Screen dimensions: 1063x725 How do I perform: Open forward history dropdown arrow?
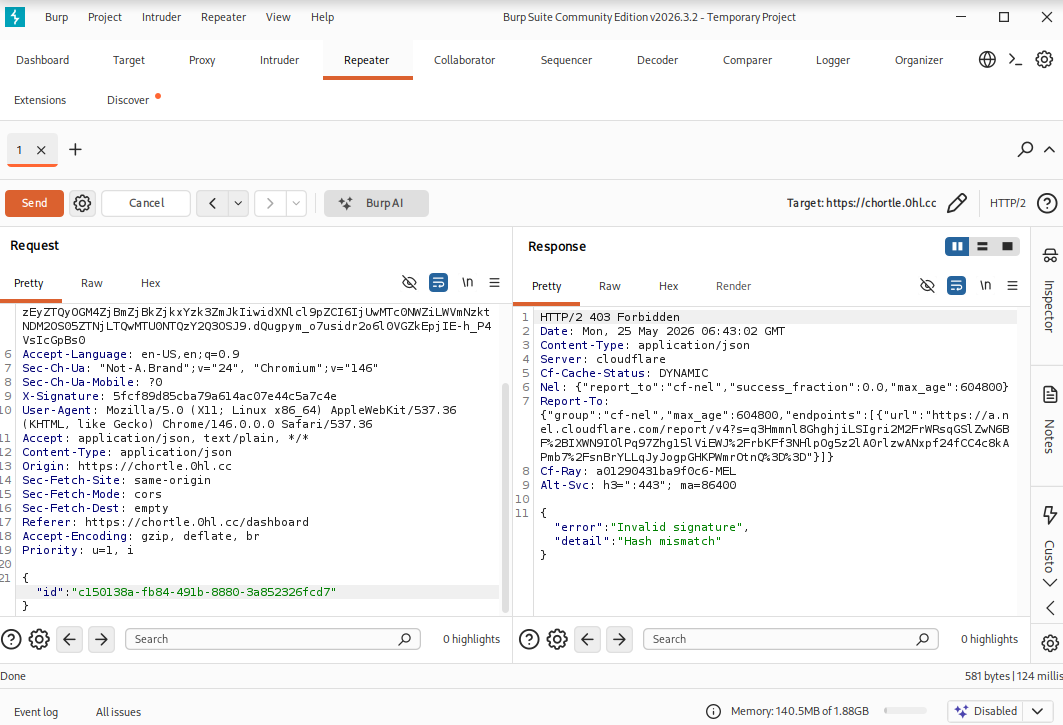296,203
